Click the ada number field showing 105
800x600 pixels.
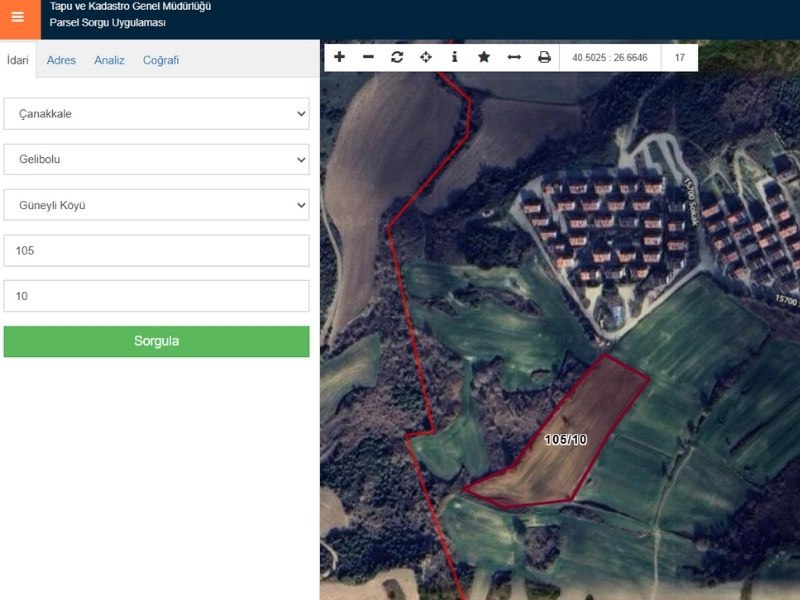tap(155, 250)
